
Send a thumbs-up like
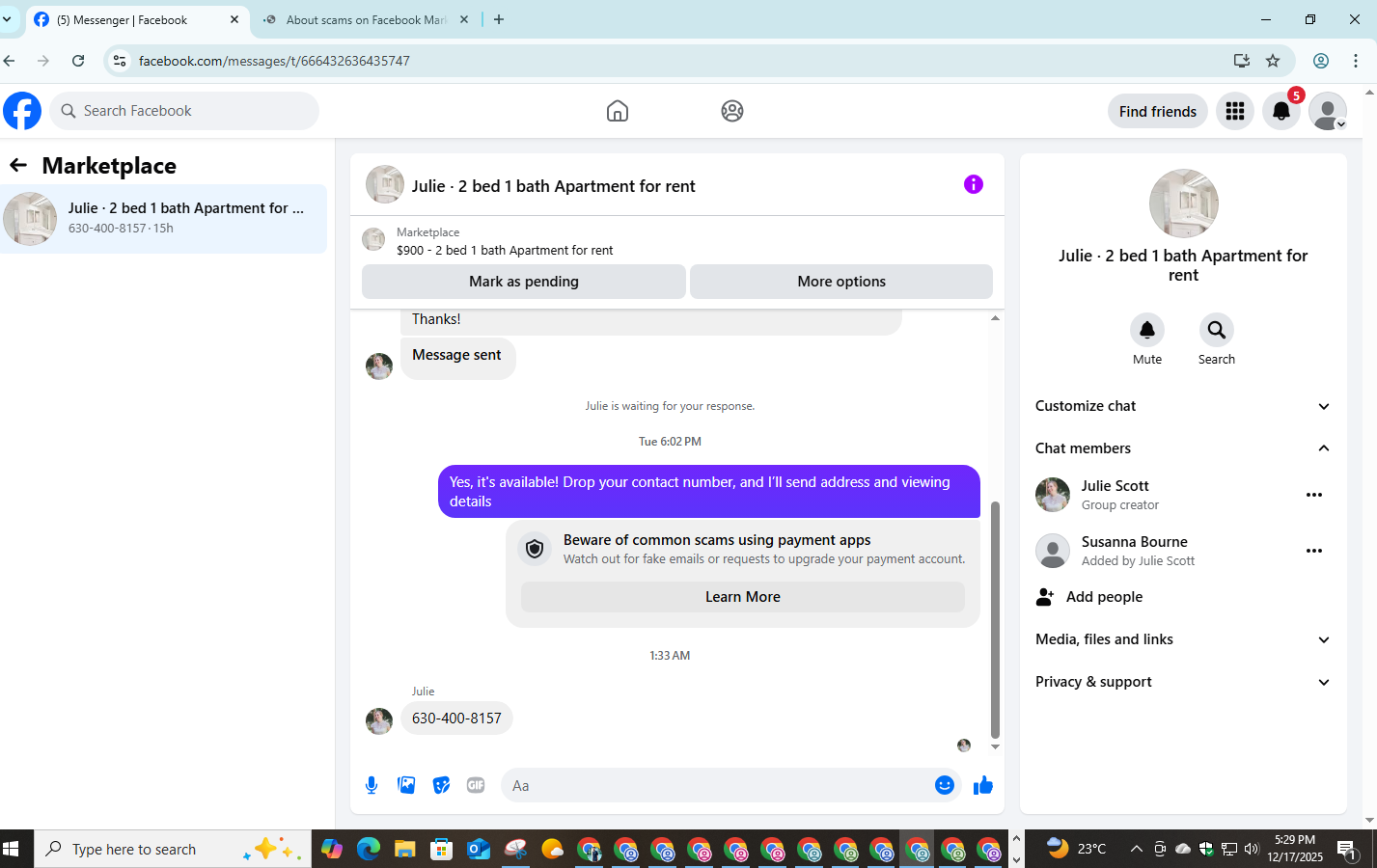[983, 785]
